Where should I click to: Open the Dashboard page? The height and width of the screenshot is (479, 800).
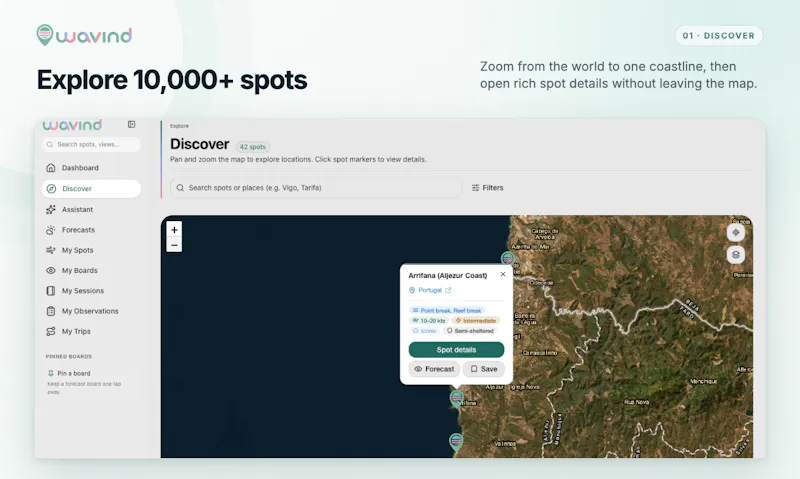91,168
